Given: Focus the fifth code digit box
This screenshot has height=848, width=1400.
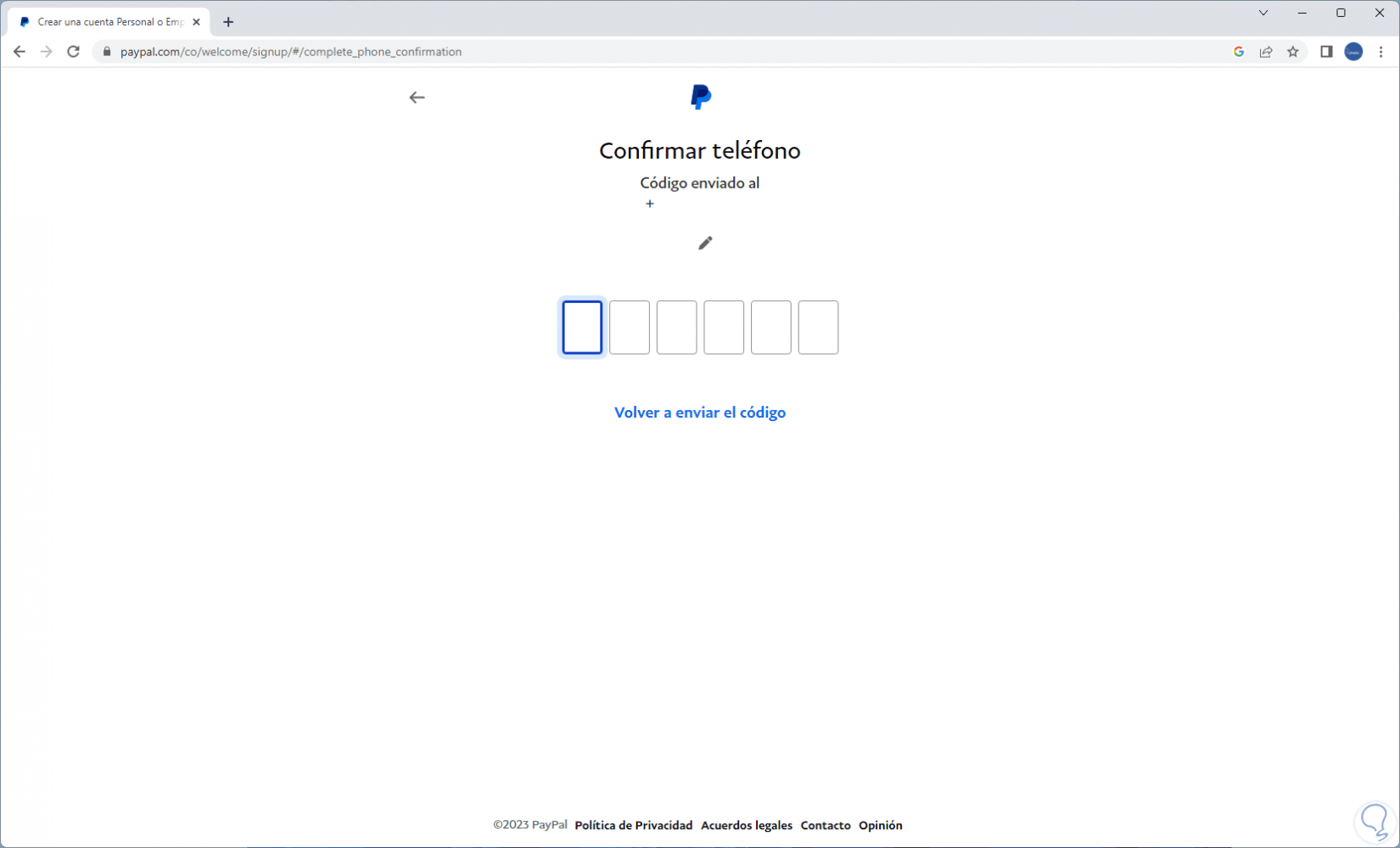Looking at the screenshot, I should (771, 328).
